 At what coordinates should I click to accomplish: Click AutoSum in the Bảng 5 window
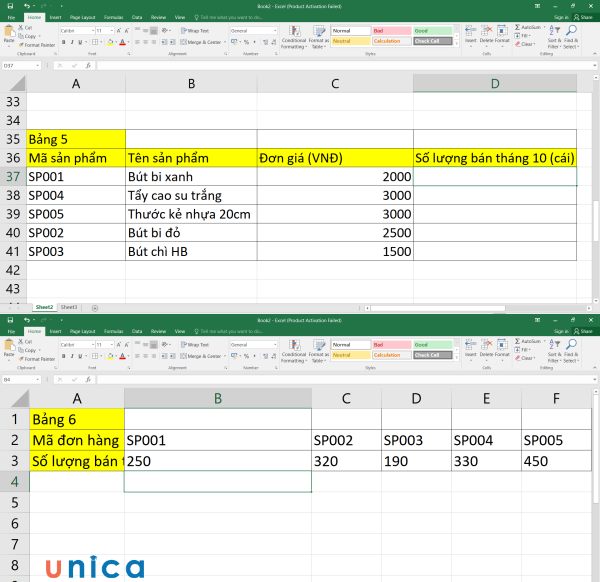[x=529, y=27]
